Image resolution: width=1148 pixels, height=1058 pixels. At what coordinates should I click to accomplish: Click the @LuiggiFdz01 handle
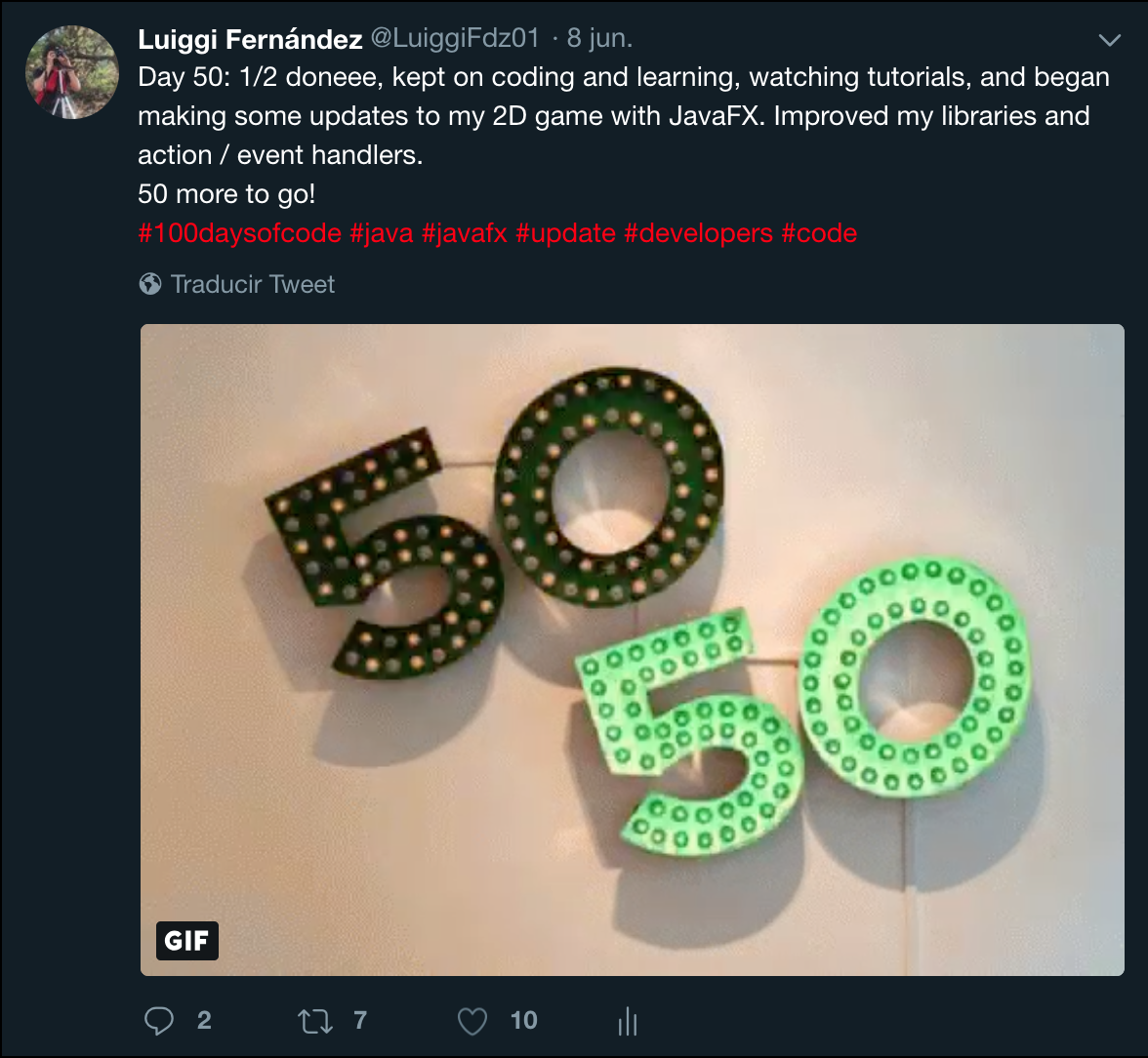(x=455, y=38)
